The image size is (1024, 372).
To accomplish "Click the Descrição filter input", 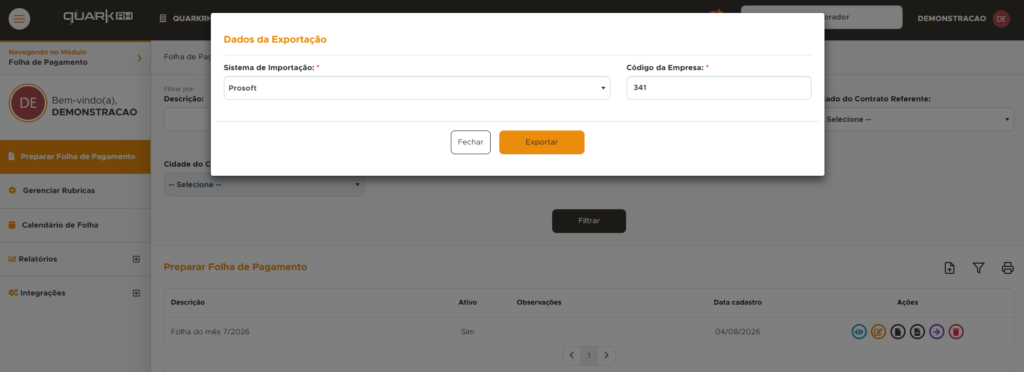I will click(x=187, y=119).
